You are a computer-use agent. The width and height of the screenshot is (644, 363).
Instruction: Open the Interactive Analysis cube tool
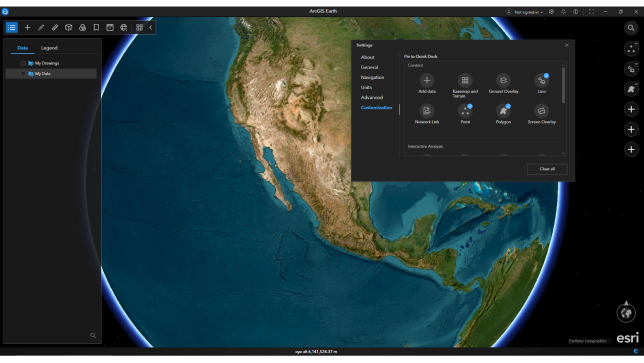click(69, 28)
